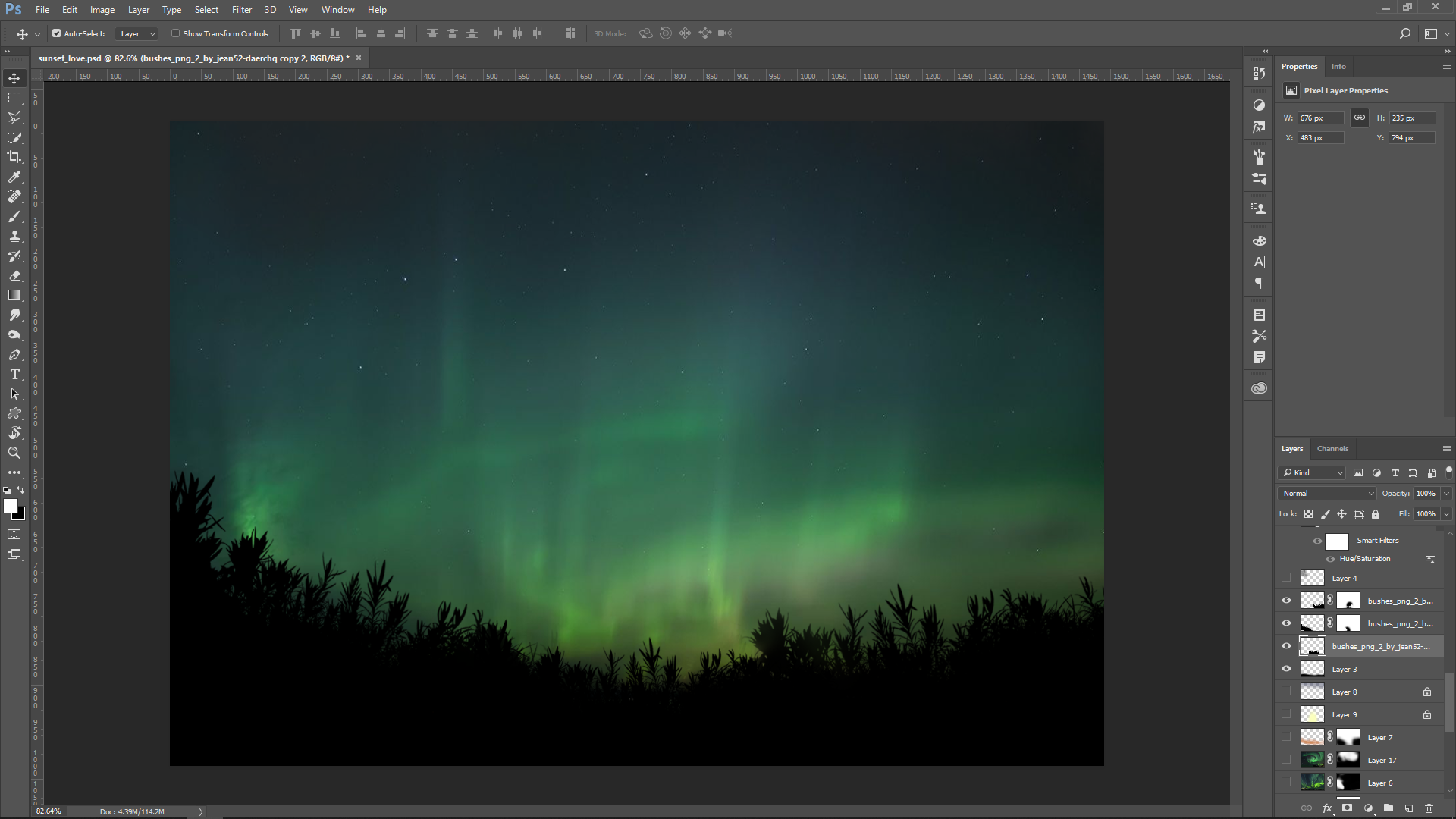Select the Eraser tool

tap(14, 275)
